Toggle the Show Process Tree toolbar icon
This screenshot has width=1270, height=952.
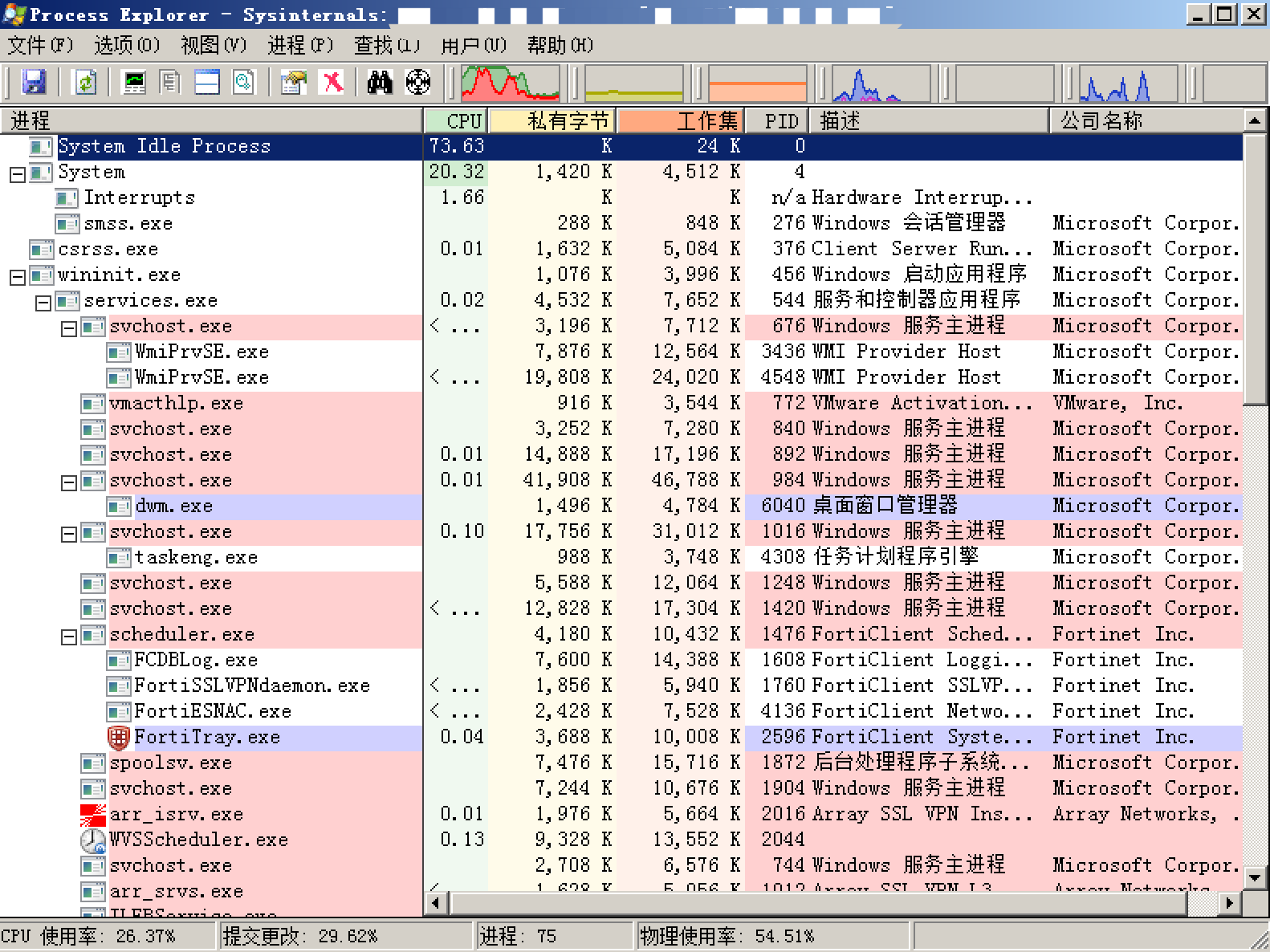click(170, 82)
